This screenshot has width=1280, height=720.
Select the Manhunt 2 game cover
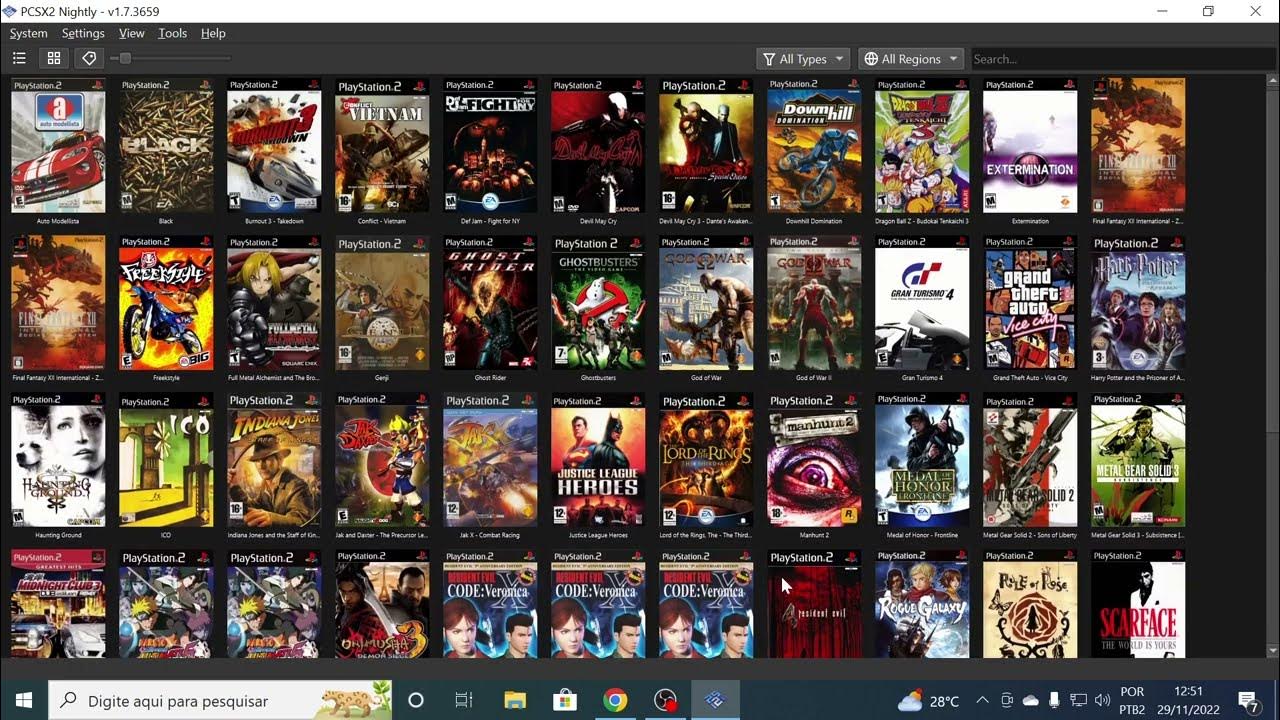(x=814, y=460)
